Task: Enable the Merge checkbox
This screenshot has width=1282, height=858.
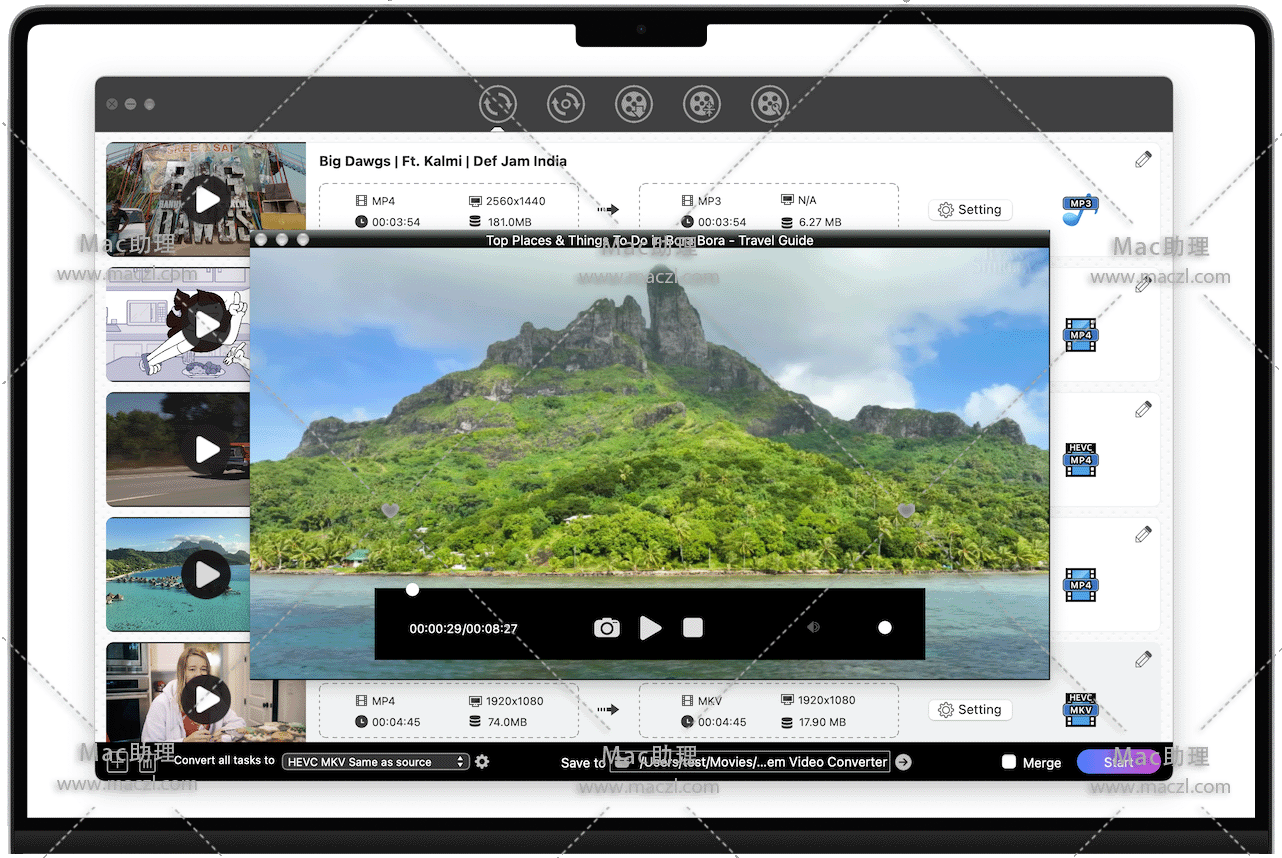Action: coord(1009,762)
